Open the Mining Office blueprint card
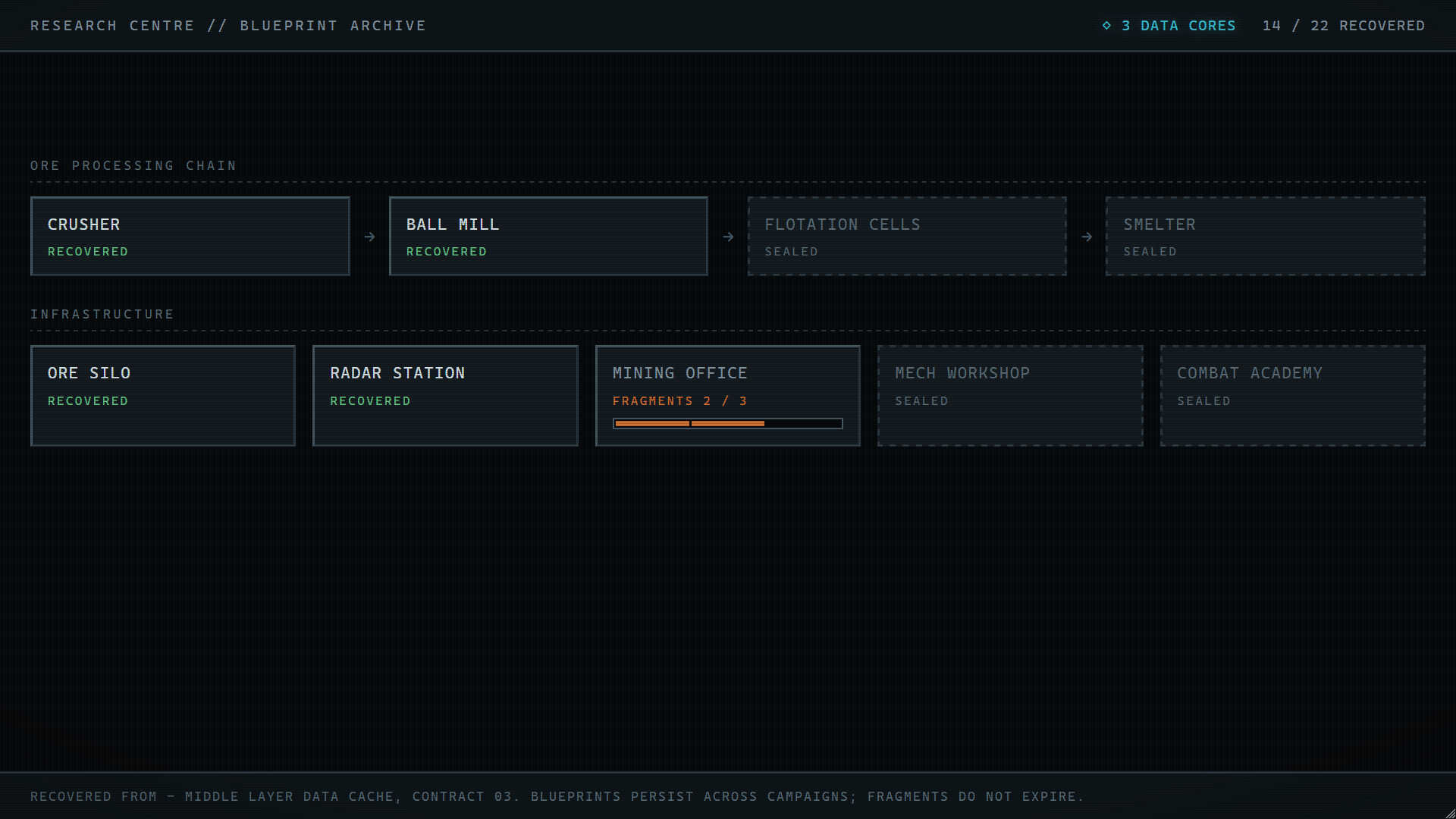1456x819 pixels. (728, 396)
